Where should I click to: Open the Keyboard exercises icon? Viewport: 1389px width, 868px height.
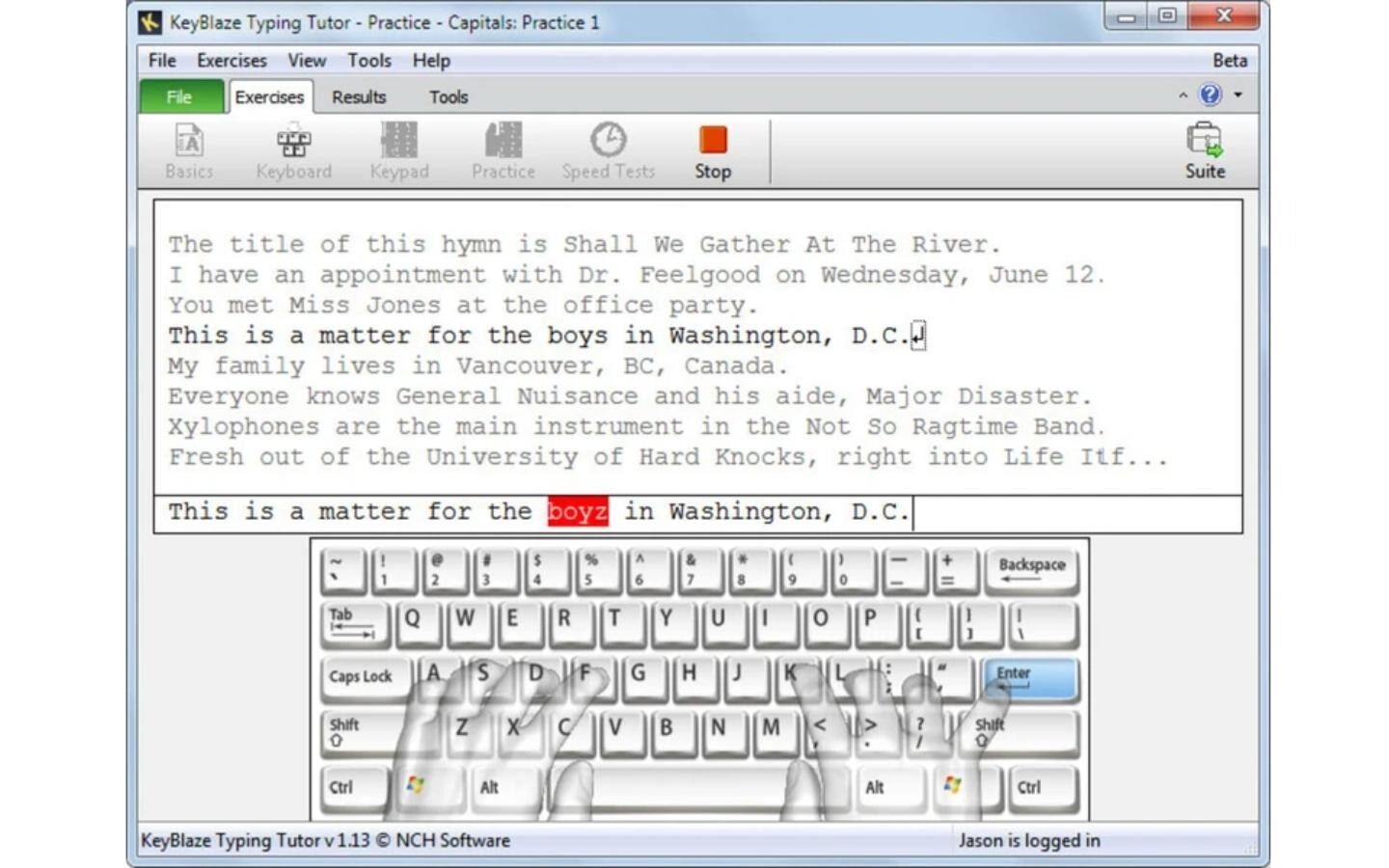coord(294,151)
